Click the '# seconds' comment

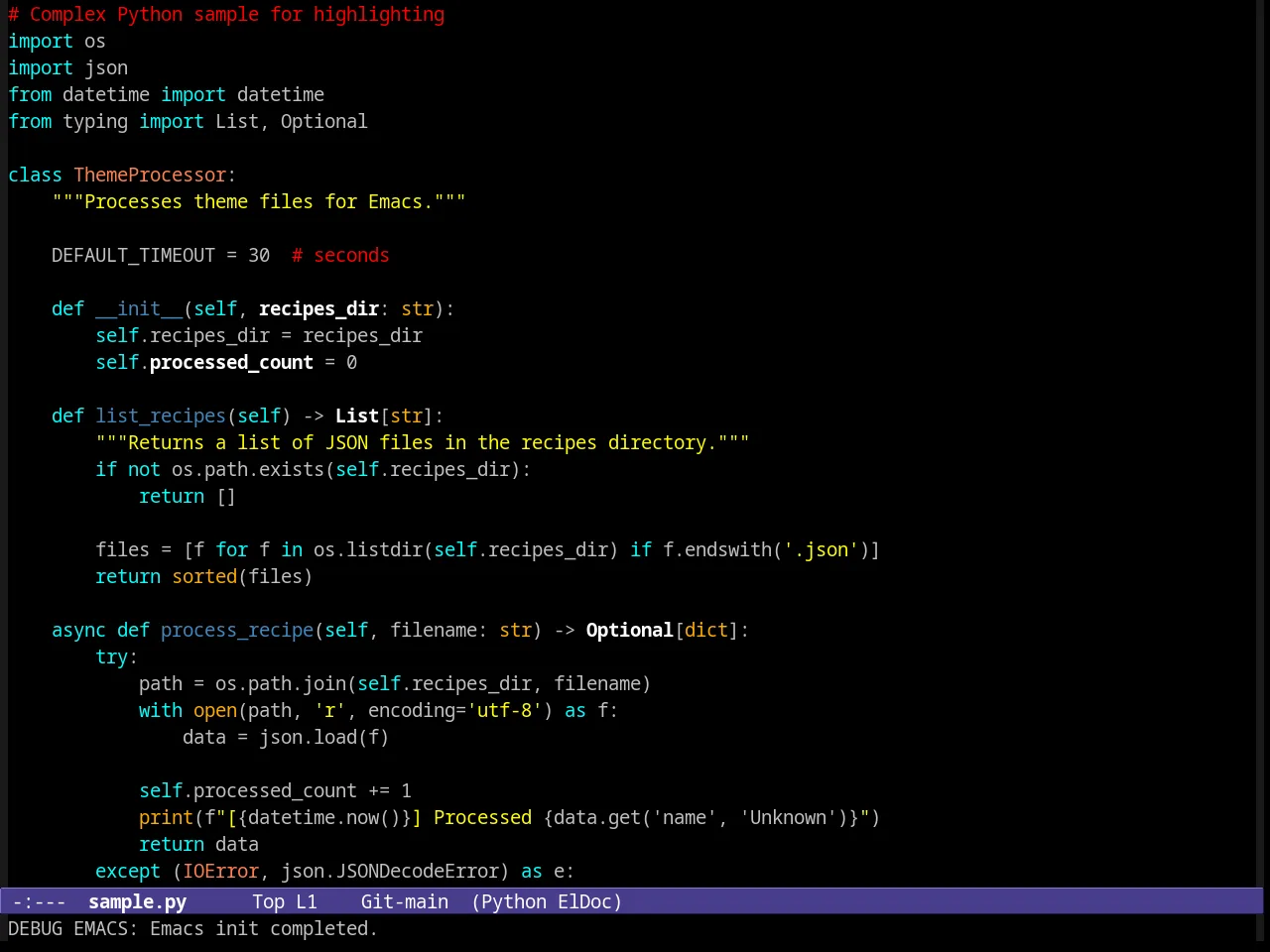(x=340, y=255)
